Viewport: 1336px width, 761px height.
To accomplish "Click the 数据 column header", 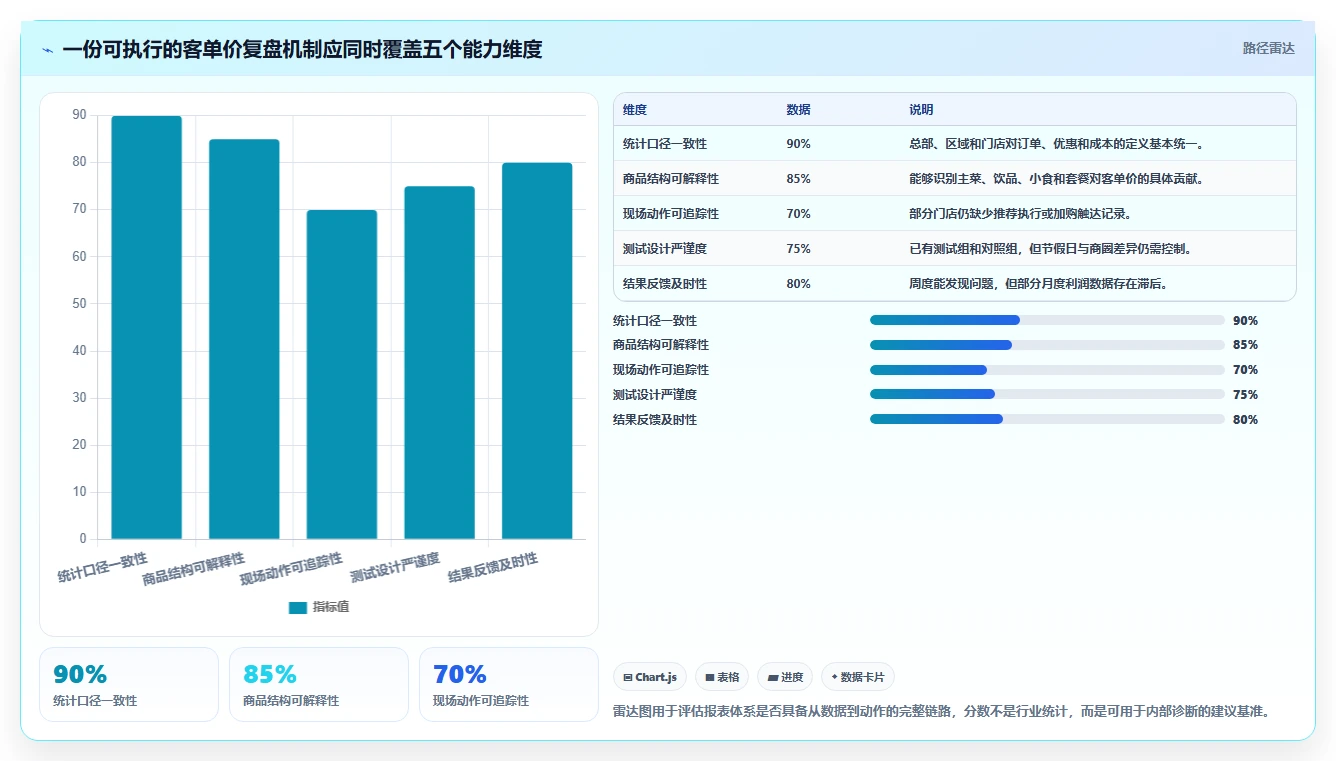I will click(x=799, y=110).
